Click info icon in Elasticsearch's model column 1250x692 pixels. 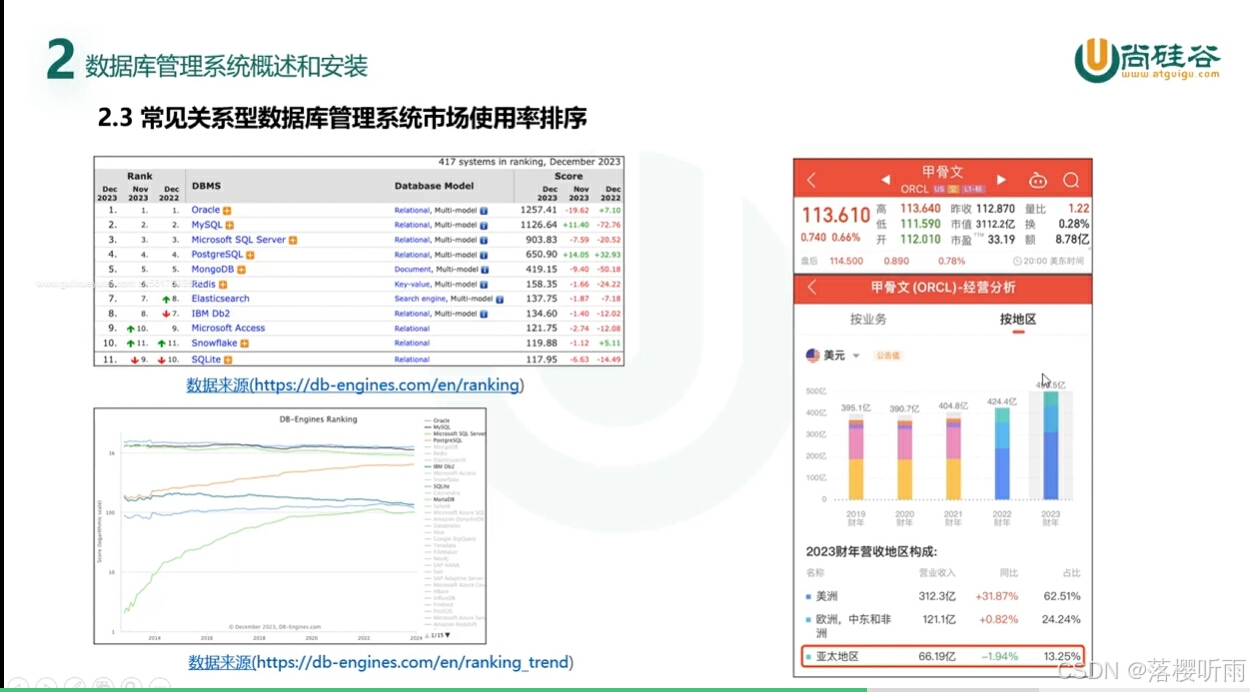[500, 299]
